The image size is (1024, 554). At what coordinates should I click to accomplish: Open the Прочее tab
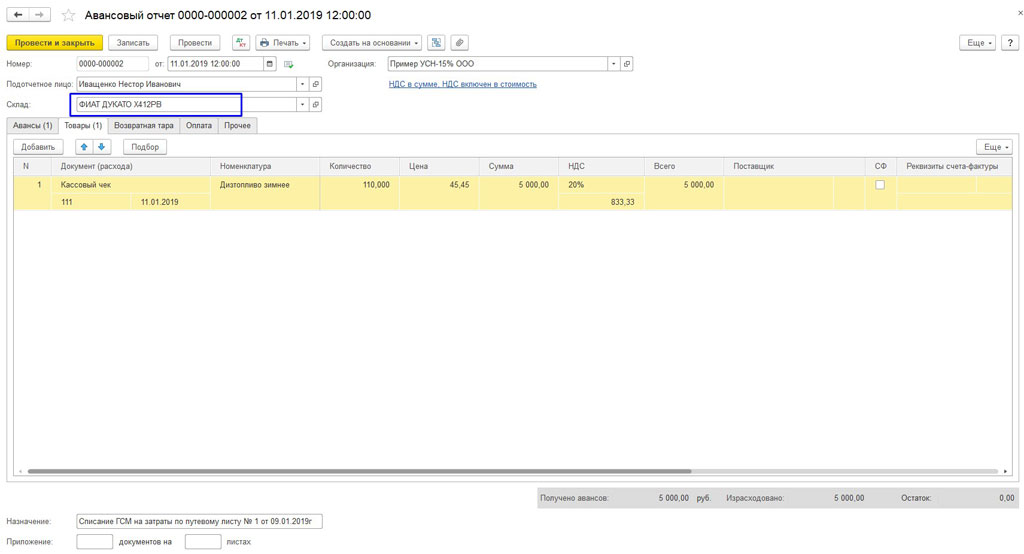[237, 125]
